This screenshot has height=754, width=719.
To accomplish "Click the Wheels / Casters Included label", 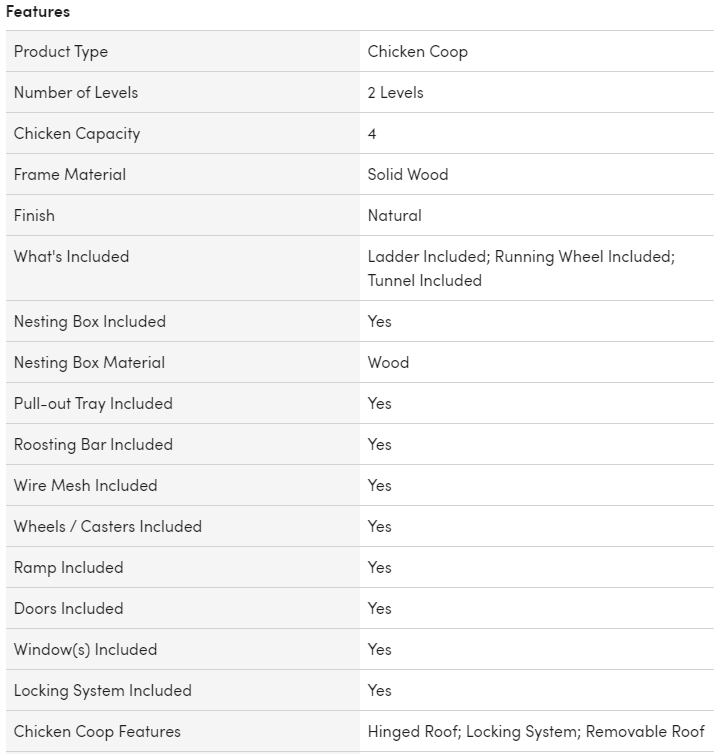I will click(108, 526).
